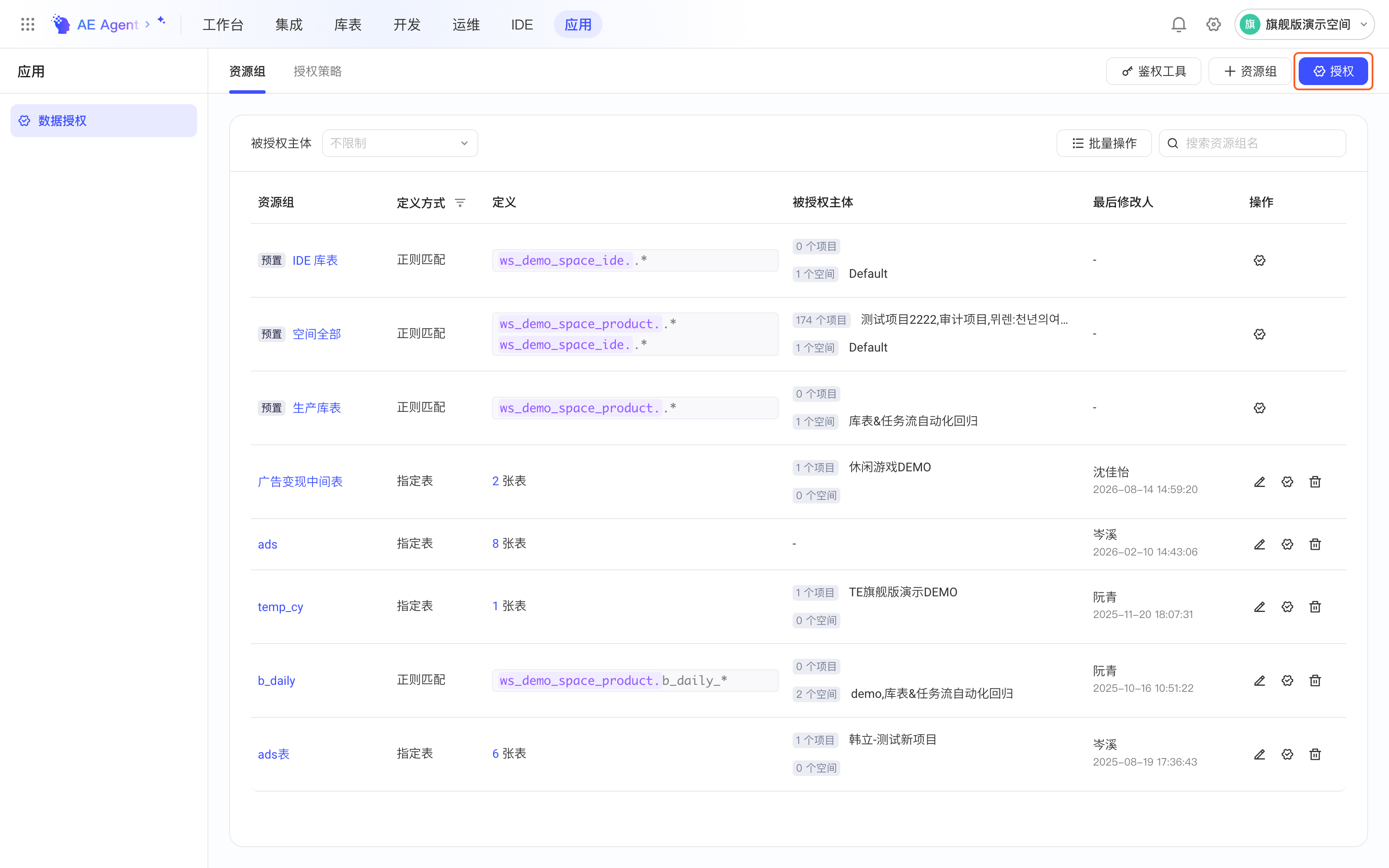
Task: Go to the 库表 menu
Action: pyautogui.click(x=348, y=25)
